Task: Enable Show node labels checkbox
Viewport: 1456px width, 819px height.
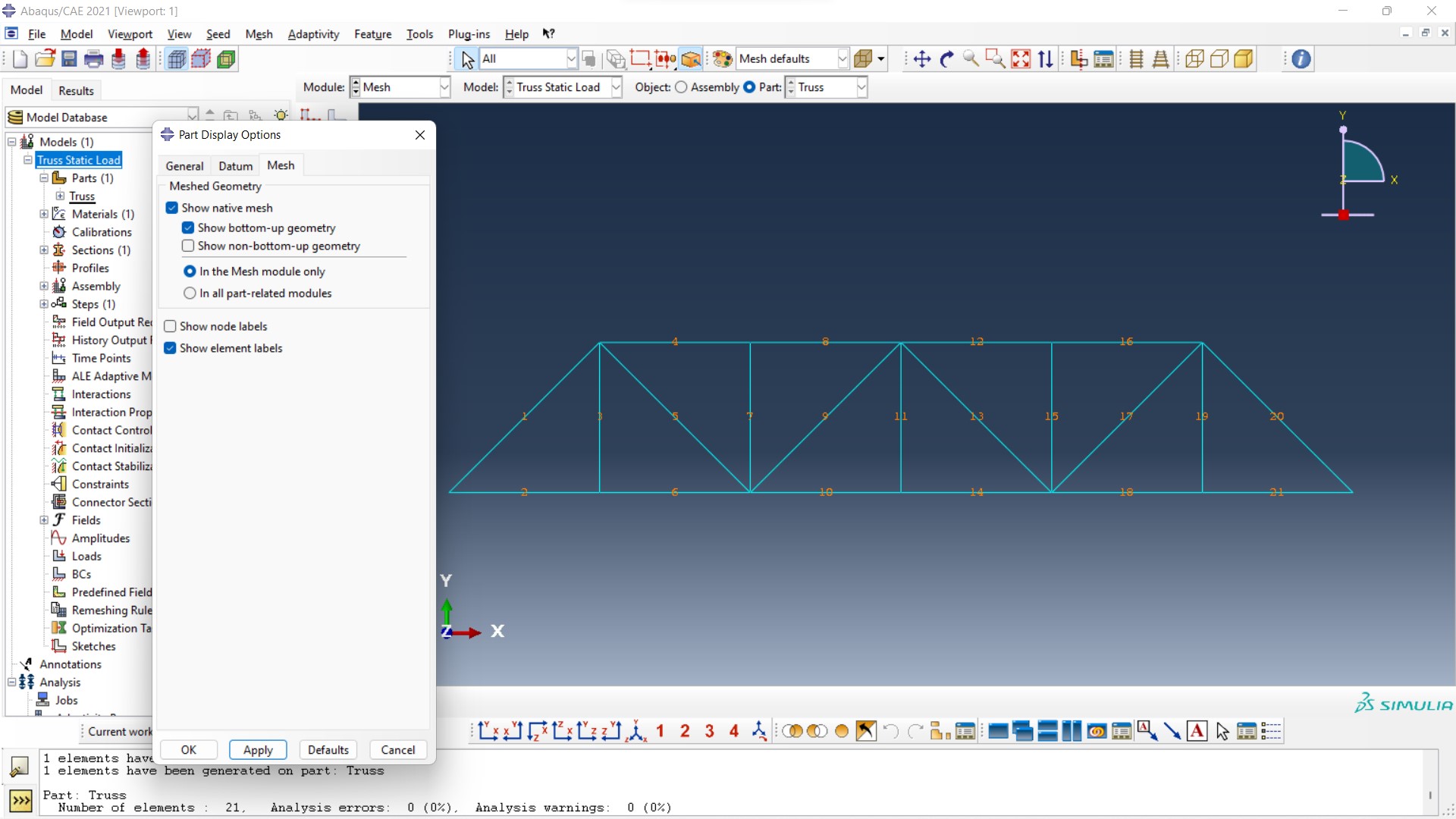Action: 171,326
